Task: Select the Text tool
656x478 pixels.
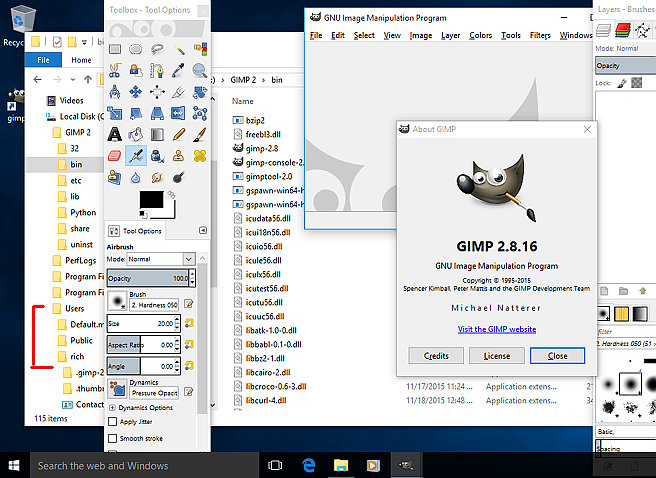Action: click(115, 135)
